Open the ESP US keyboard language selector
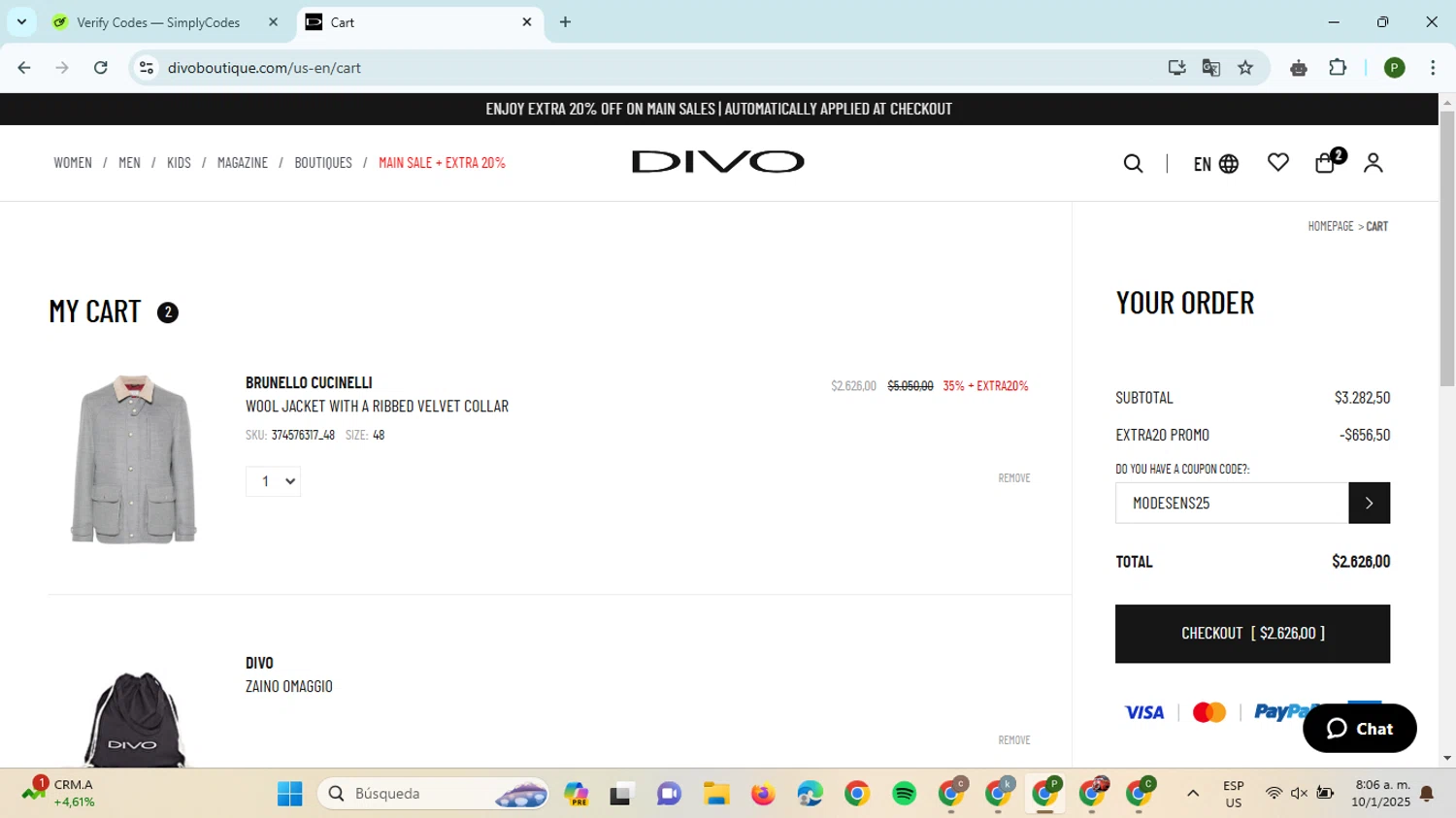The height and width of the screenshot is (818, 1456). pos(1234,794)
